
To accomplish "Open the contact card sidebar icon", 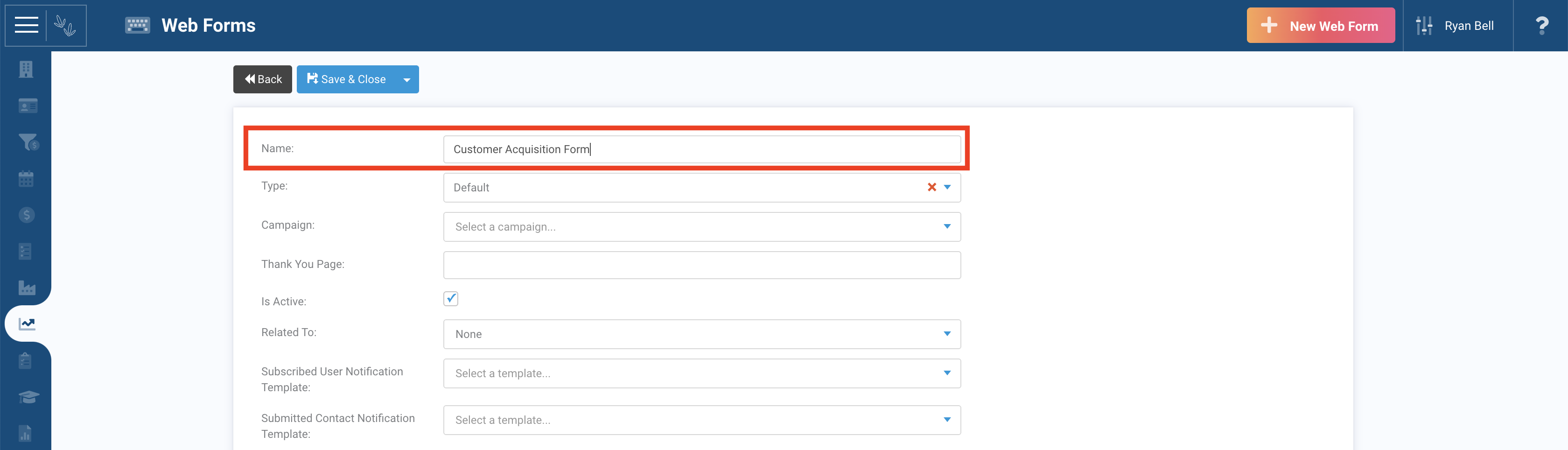I will [28, 106].
